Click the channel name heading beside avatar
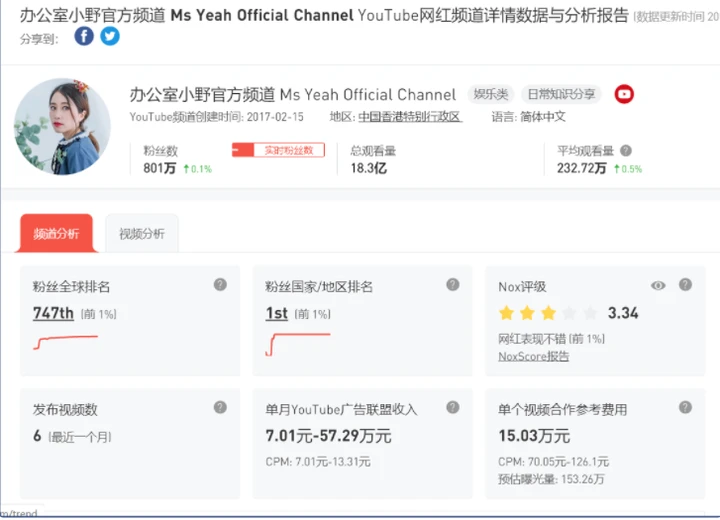 (292, 95)
